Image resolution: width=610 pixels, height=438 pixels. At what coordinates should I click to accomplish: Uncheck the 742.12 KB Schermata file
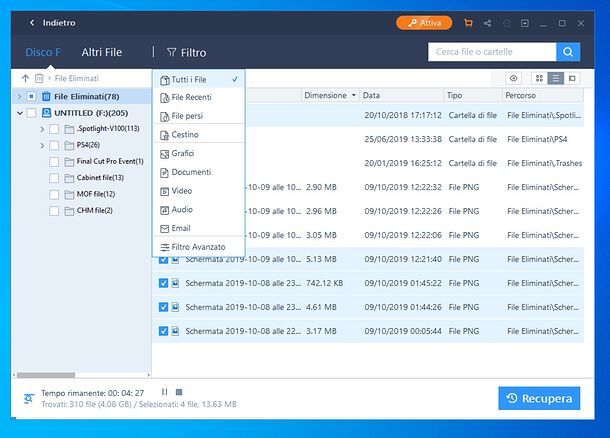pos(163,283)
